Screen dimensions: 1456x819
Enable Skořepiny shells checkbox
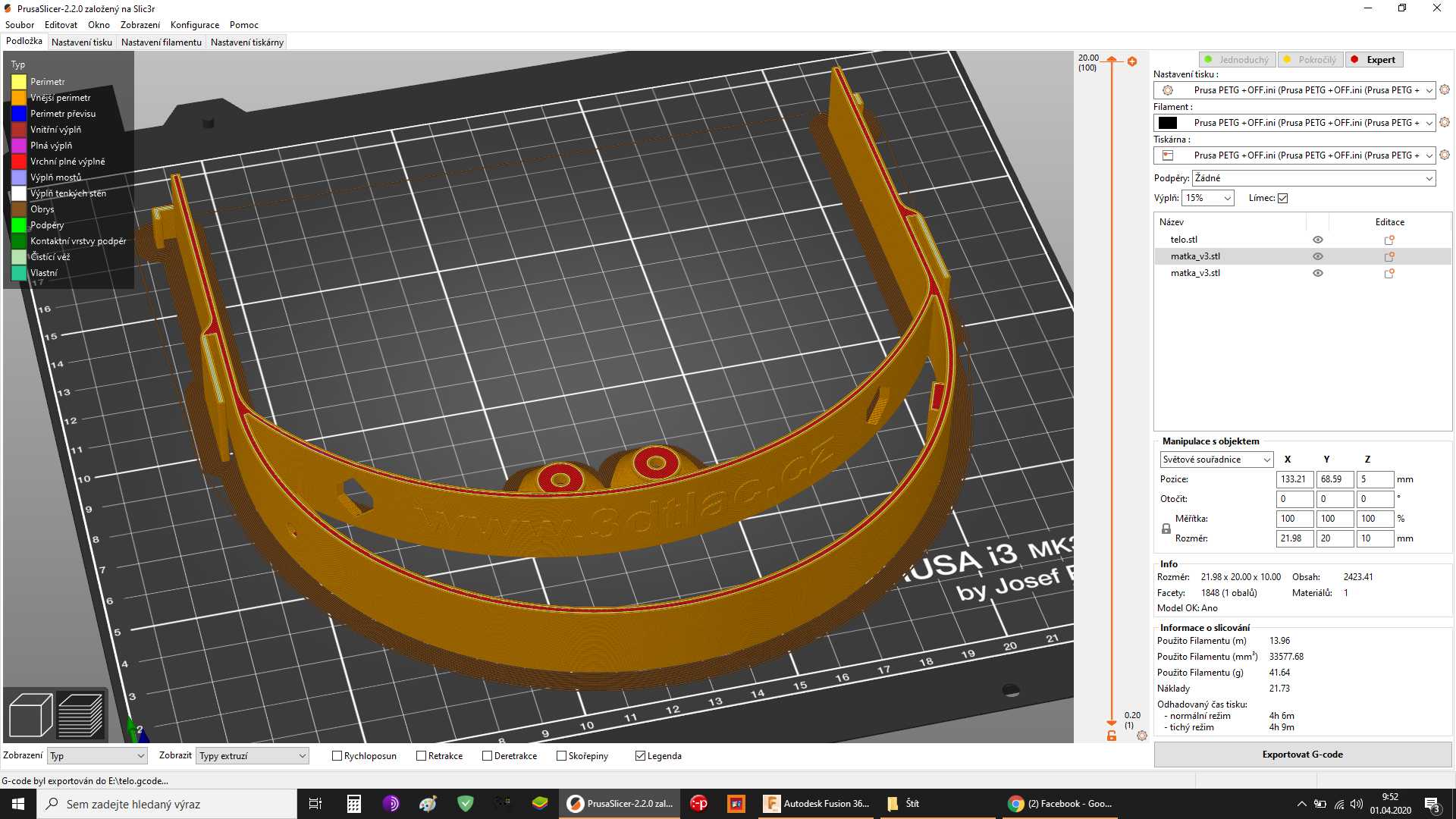click(562, 756)
